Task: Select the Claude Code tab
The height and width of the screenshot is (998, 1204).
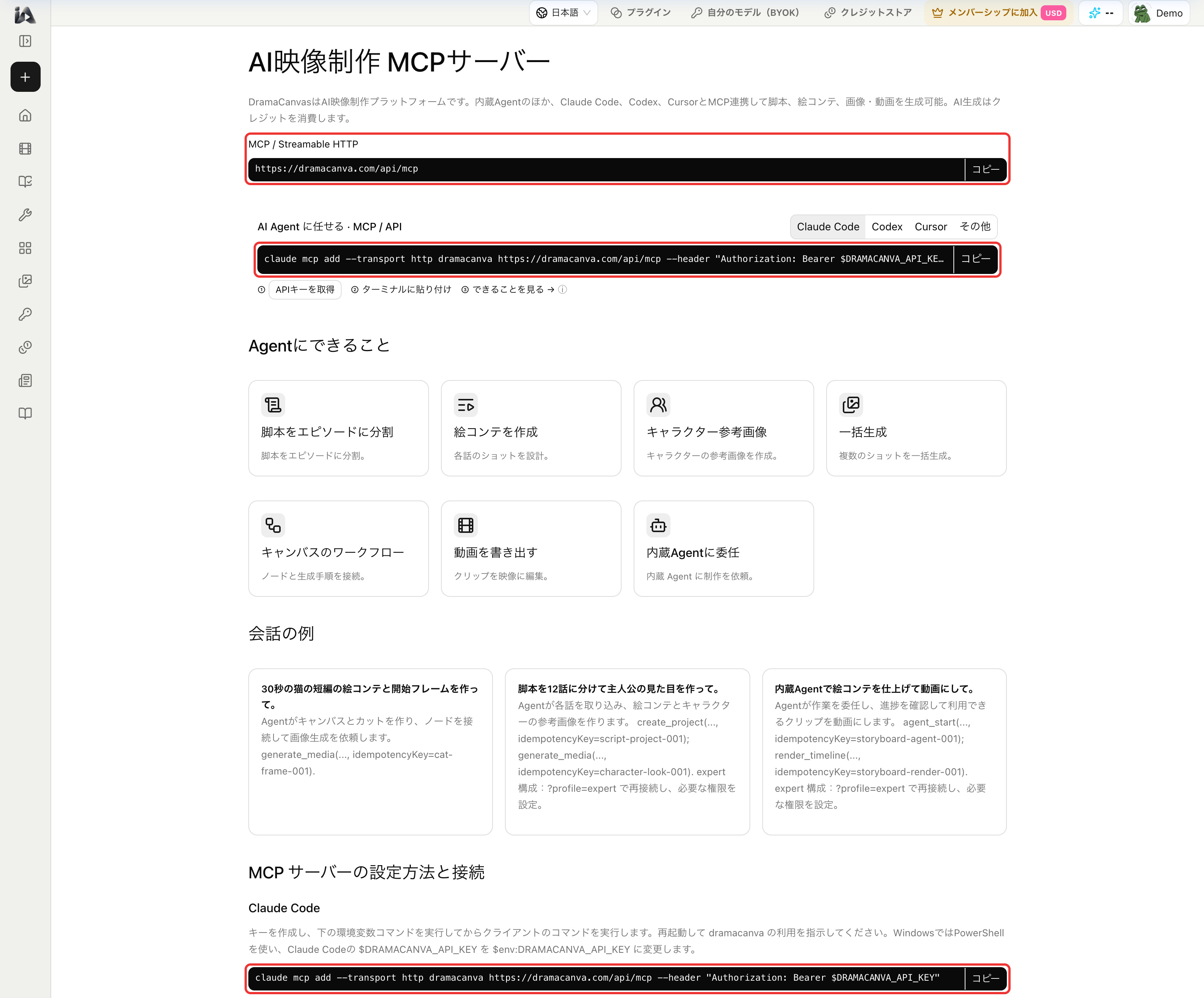Action: coord(828,227)
